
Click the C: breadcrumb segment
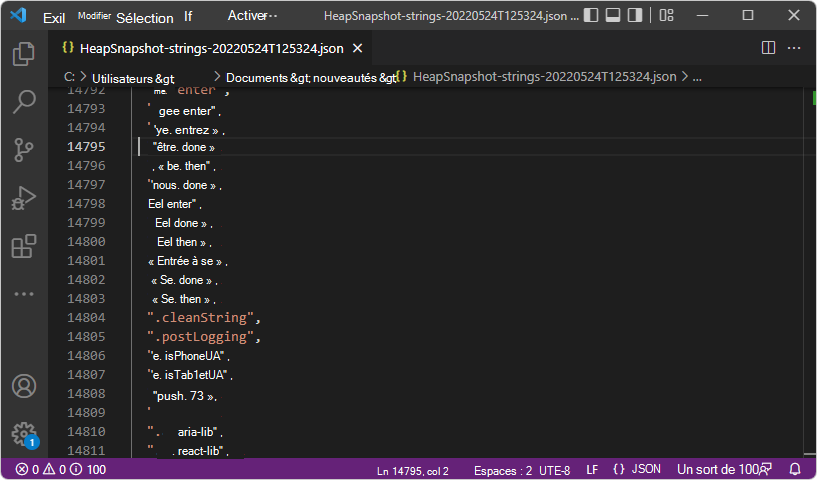point(69,77)
